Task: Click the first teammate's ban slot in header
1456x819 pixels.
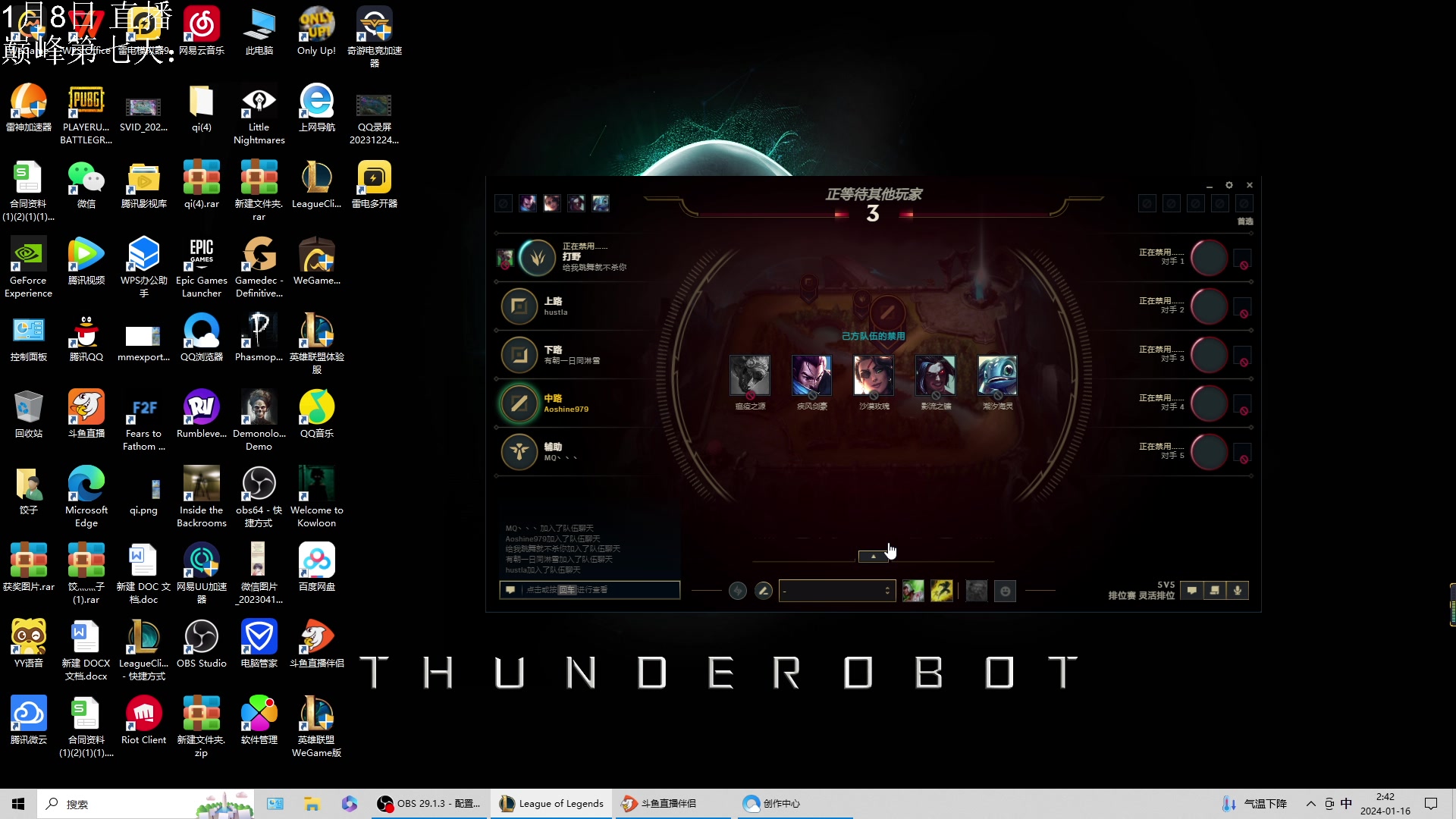Action: click(x=504, y=203)
